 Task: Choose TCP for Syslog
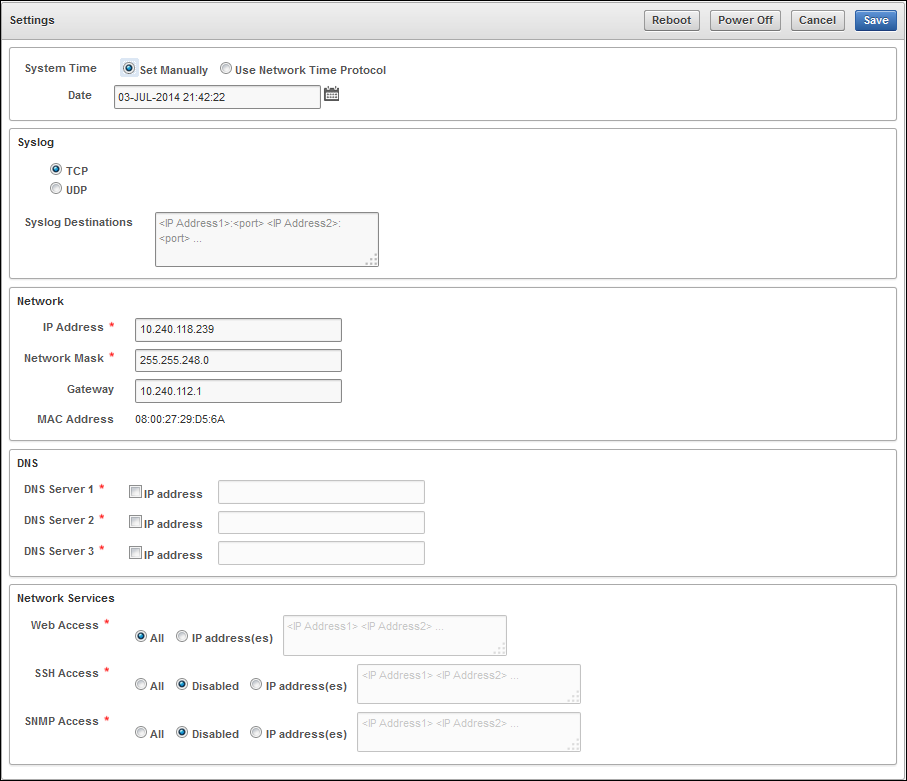56,169
